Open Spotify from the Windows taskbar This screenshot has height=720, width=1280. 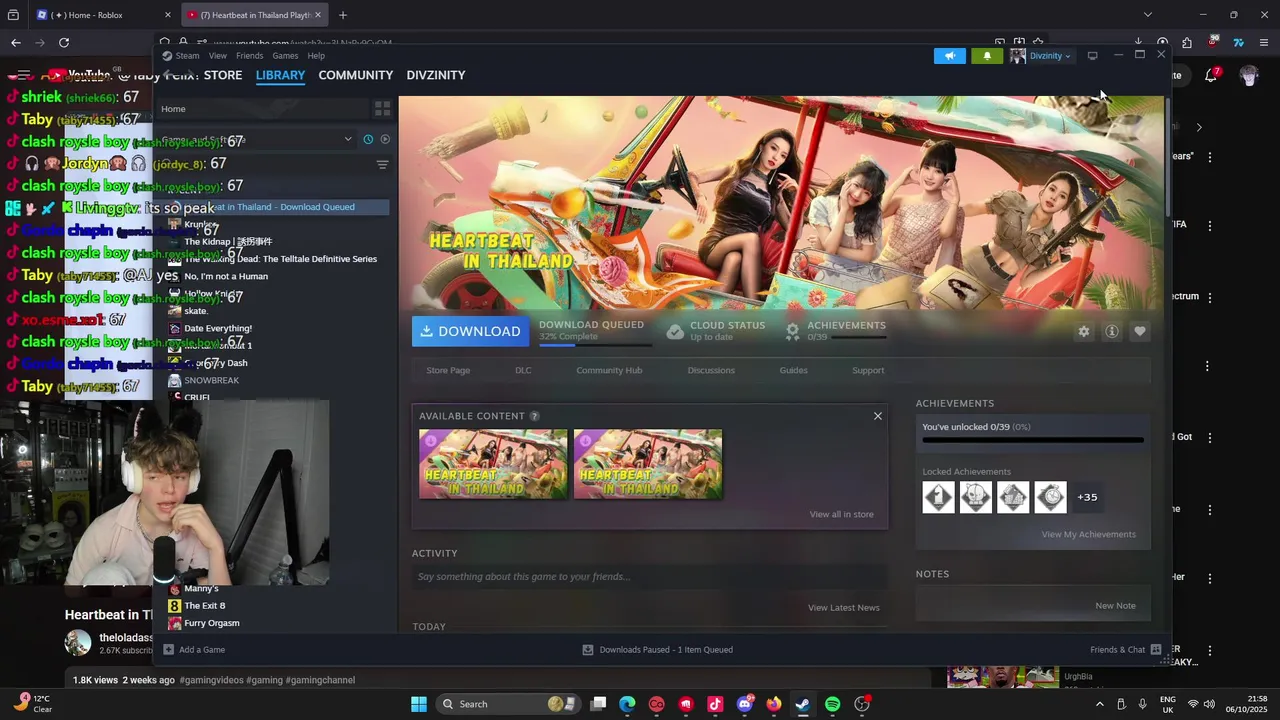(x=832, y=704)
